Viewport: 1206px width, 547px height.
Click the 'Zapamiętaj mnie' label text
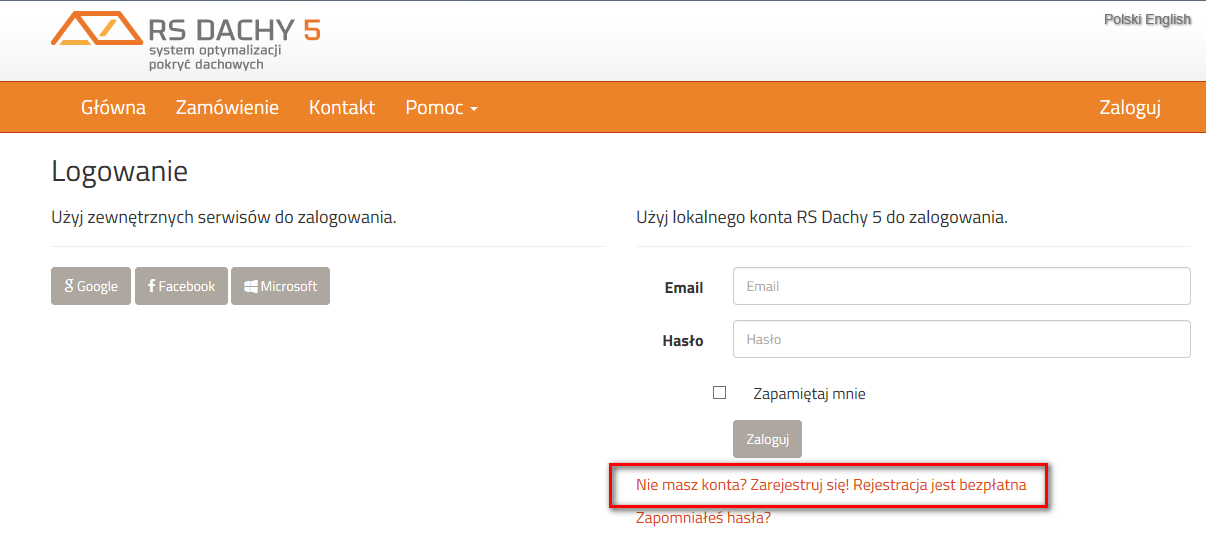(809, 394)
